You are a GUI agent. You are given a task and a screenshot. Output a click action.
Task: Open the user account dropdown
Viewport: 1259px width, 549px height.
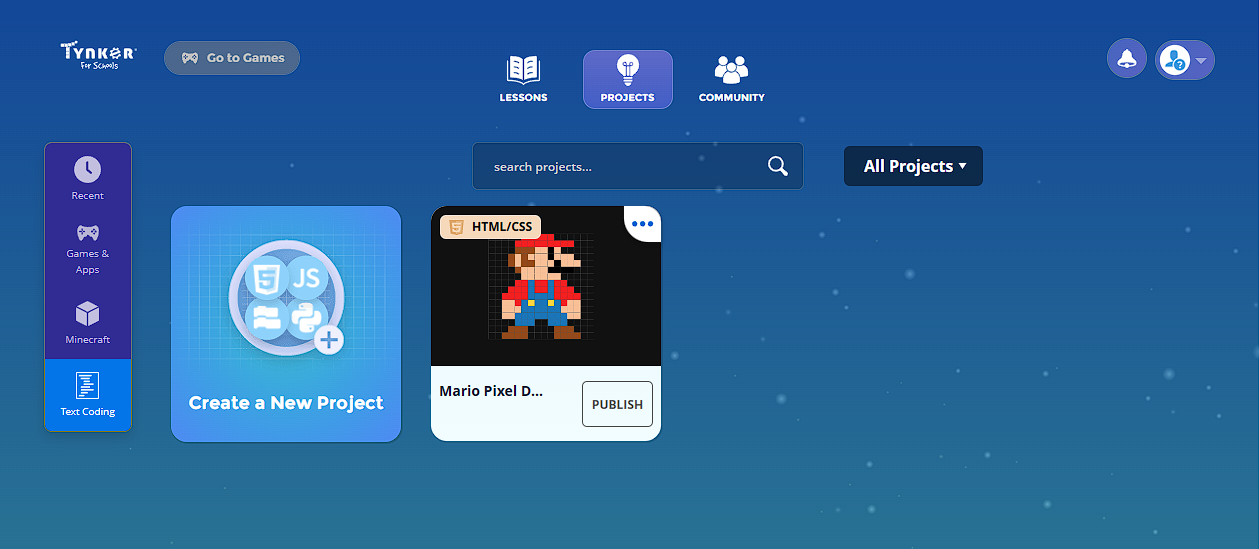1185,60
